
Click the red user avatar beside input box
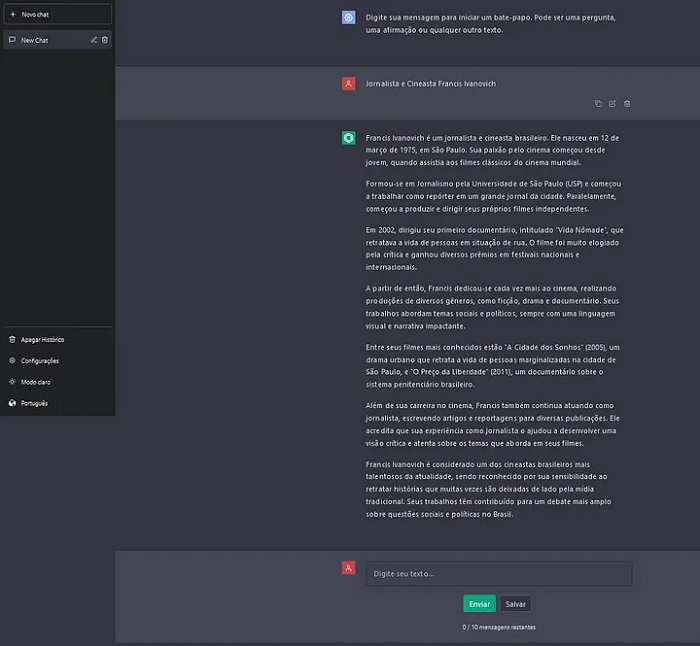pos(348,568)
